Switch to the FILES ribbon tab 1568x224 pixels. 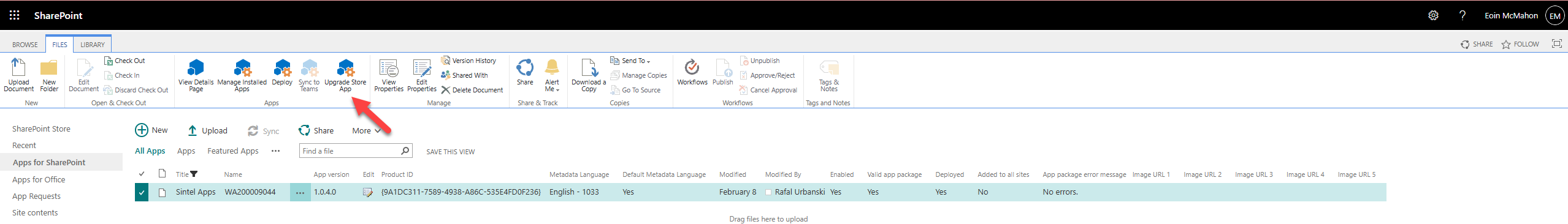pos(60,45)
